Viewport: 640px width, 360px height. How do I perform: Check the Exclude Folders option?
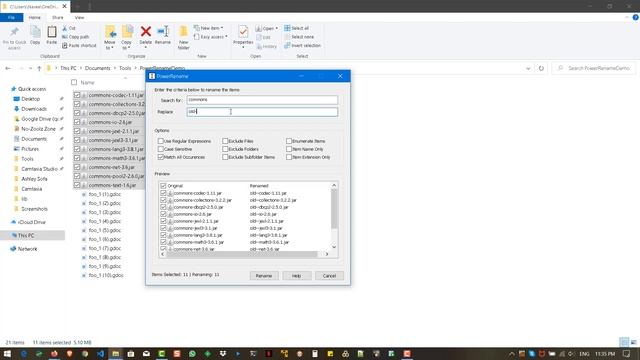coord(225,149)
